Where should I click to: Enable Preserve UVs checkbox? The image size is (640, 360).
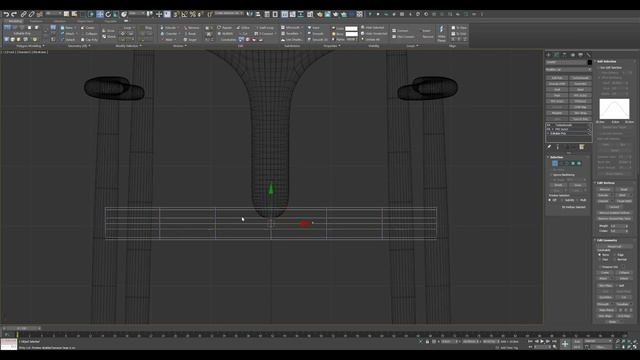(600, 267)
